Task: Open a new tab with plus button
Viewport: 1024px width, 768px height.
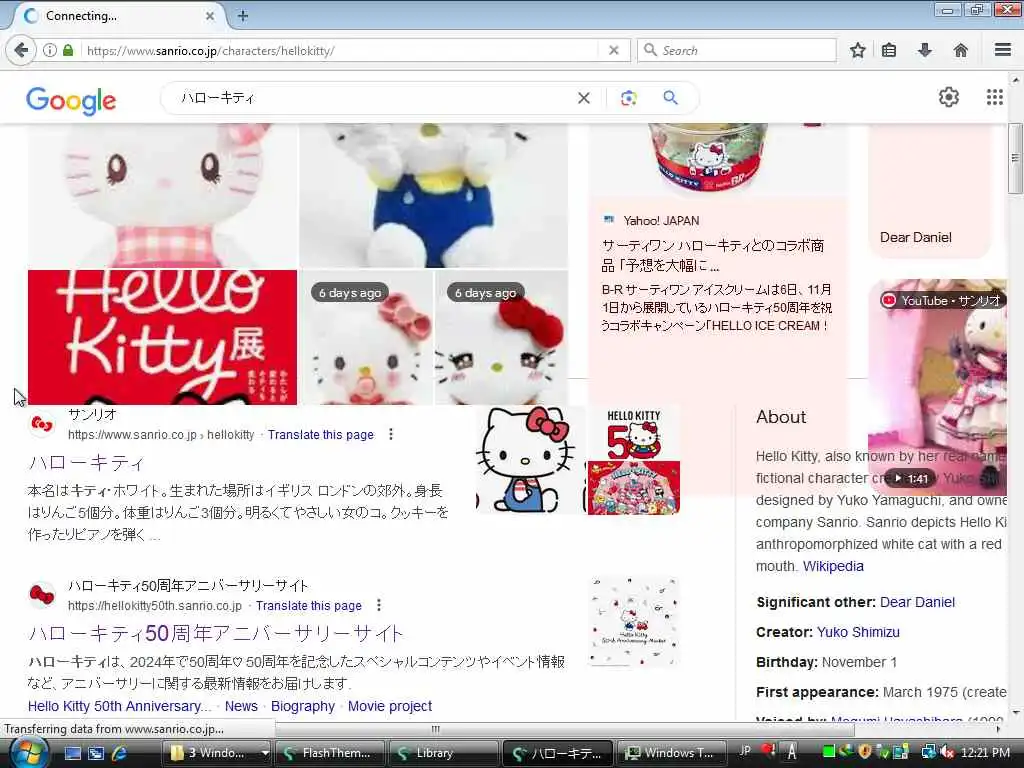Action: (243, 16)
